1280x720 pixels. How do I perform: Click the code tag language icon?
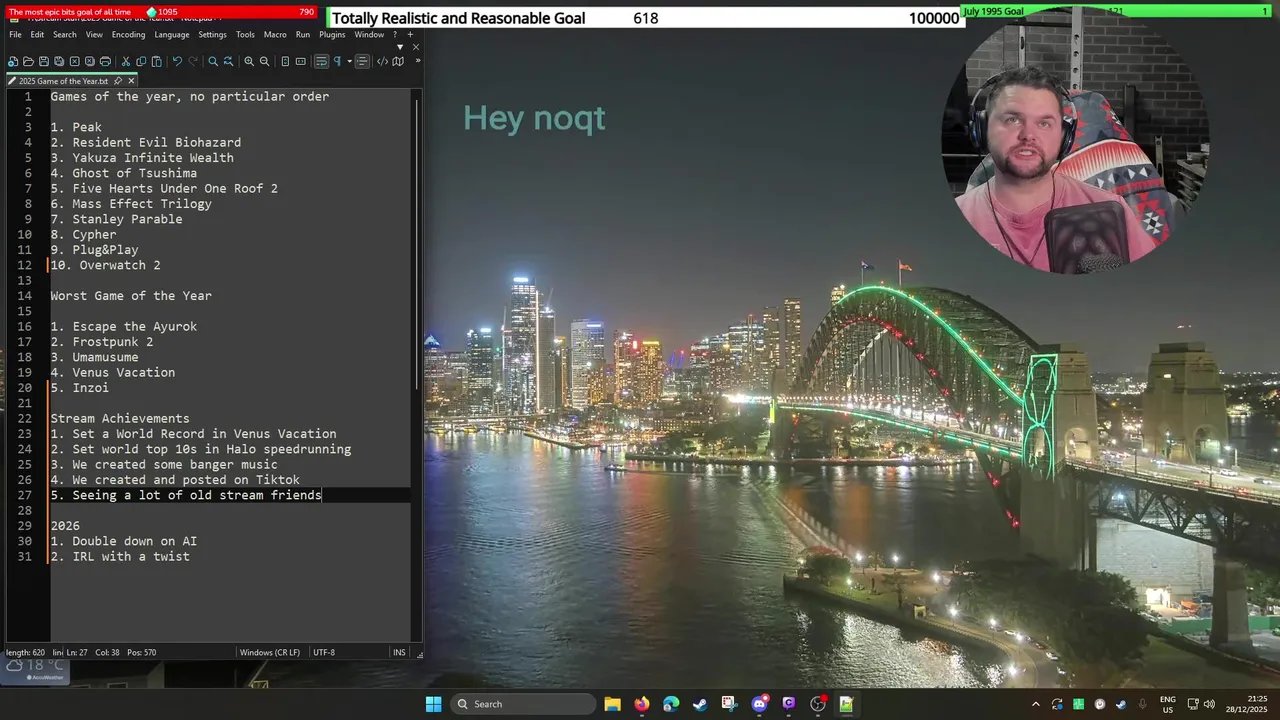382,61
